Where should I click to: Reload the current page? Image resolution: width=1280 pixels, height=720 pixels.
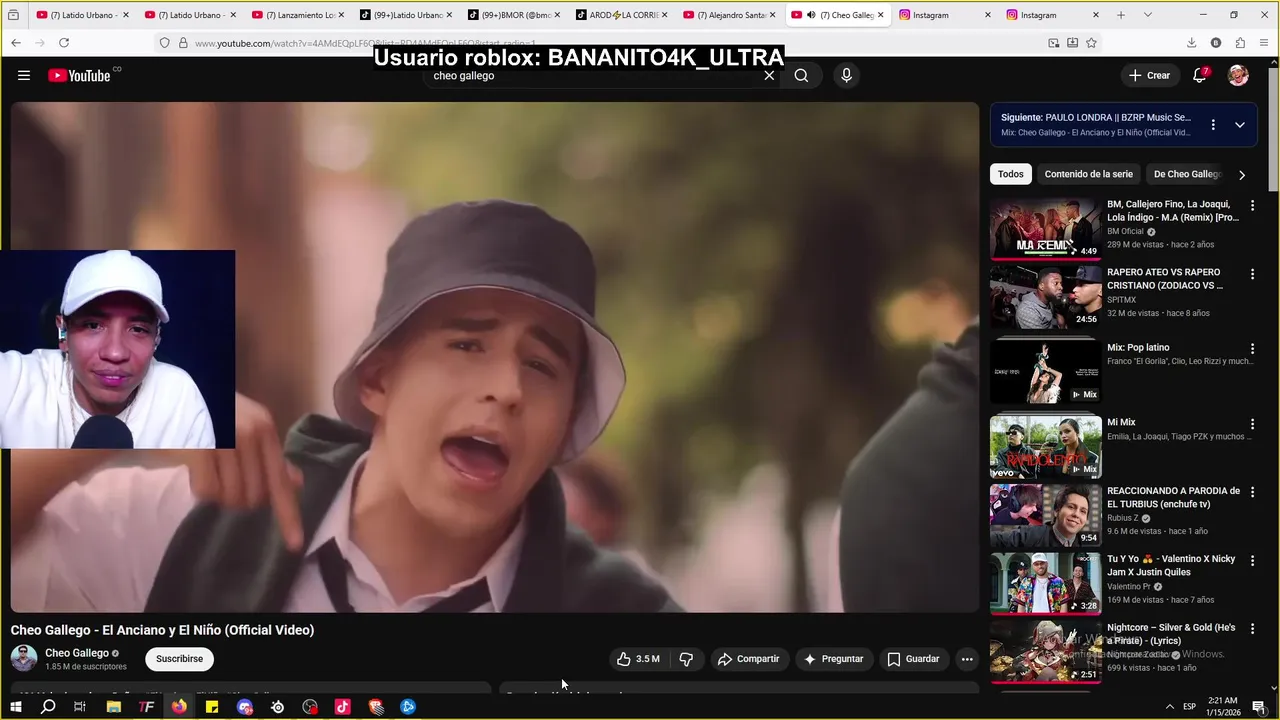tap(64, 43)
